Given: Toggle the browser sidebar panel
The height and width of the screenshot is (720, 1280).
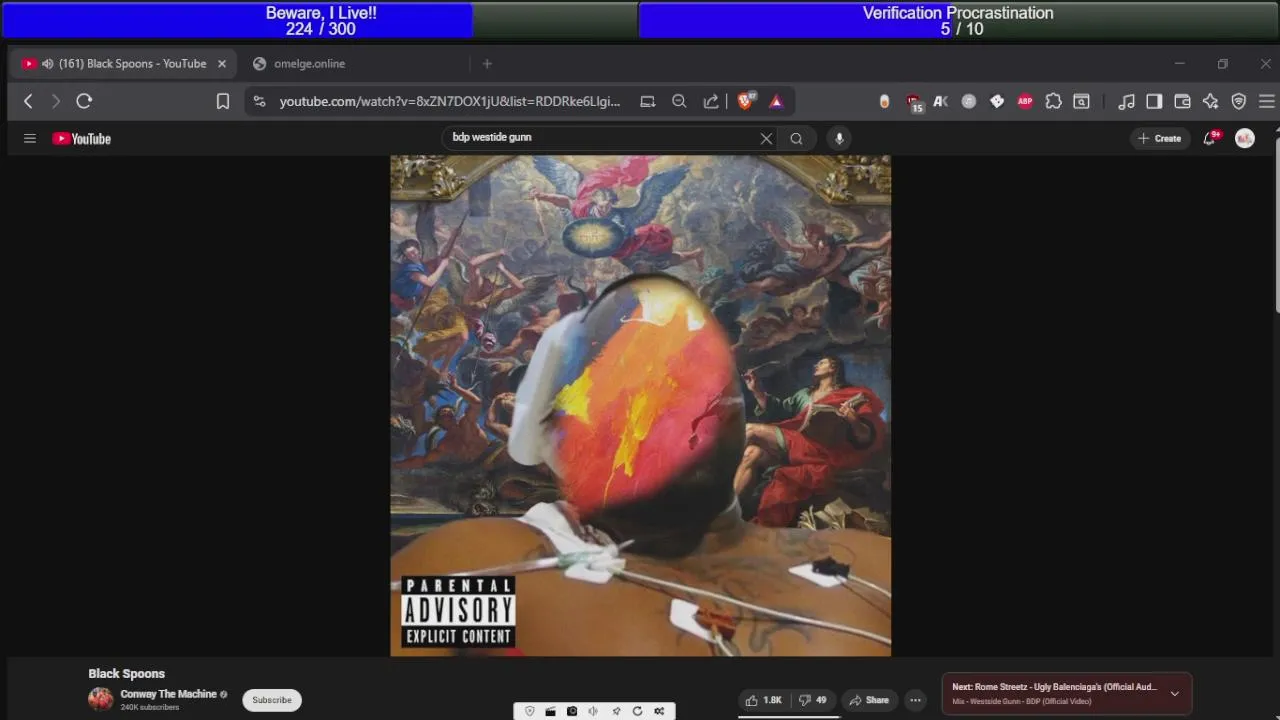Looking at the screenshot, I should (x=1154, y=101).
